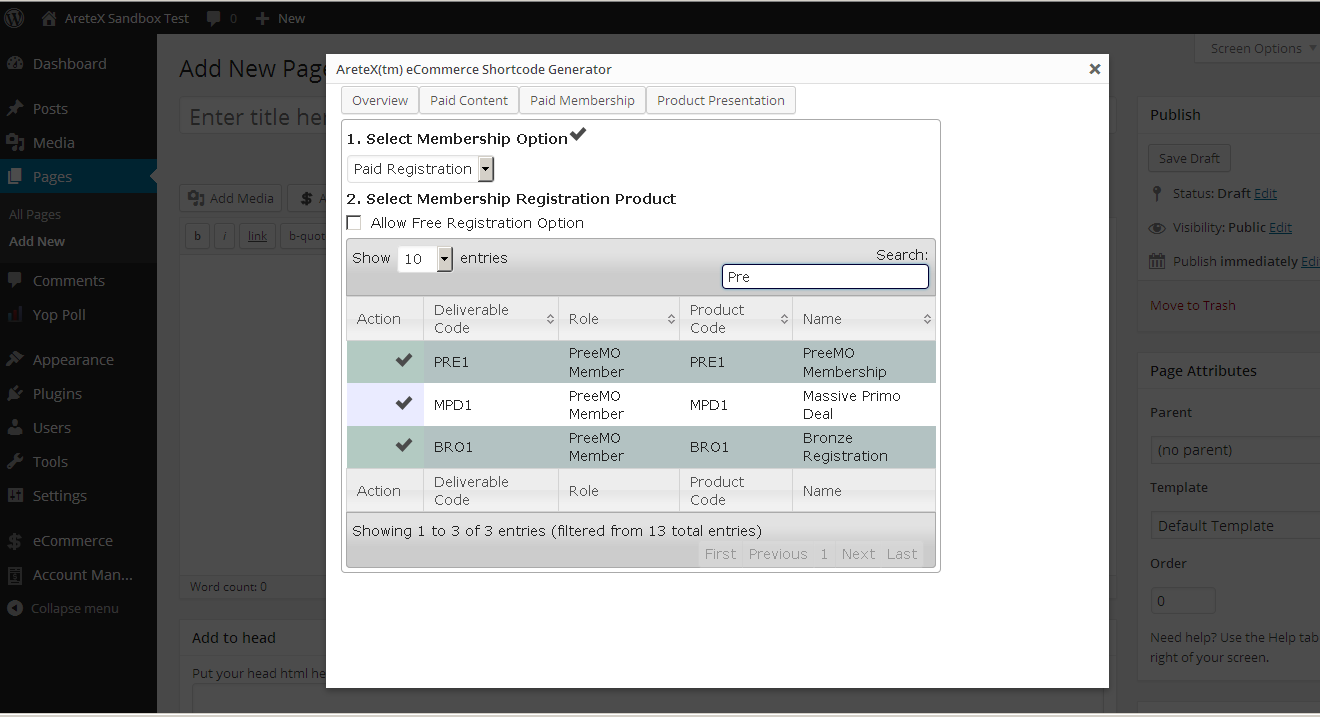
Task: Click the Save Draft button
Action: (1189, 158)
